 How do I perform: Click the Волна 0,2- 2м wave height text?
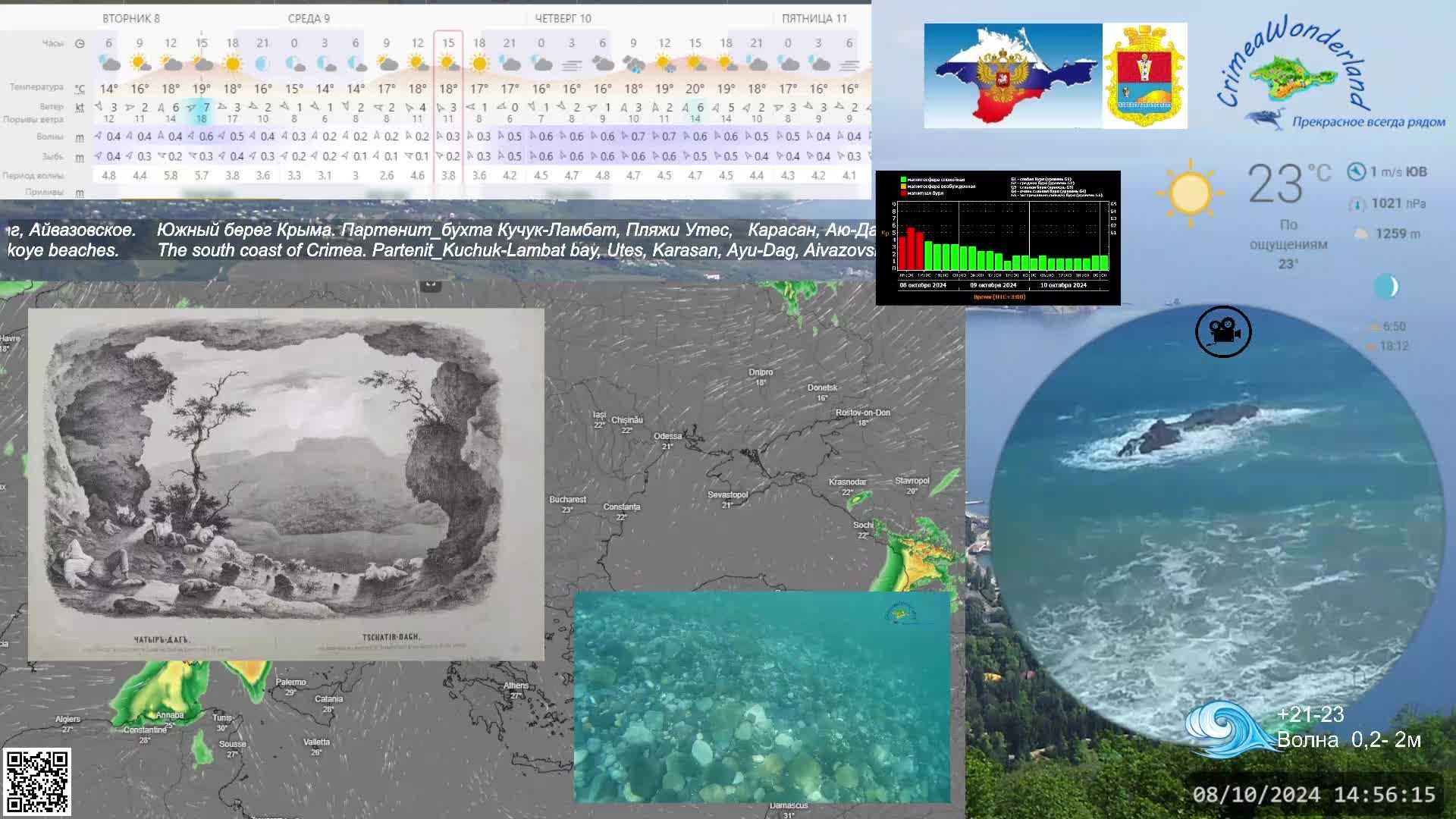click(1349, 740)
